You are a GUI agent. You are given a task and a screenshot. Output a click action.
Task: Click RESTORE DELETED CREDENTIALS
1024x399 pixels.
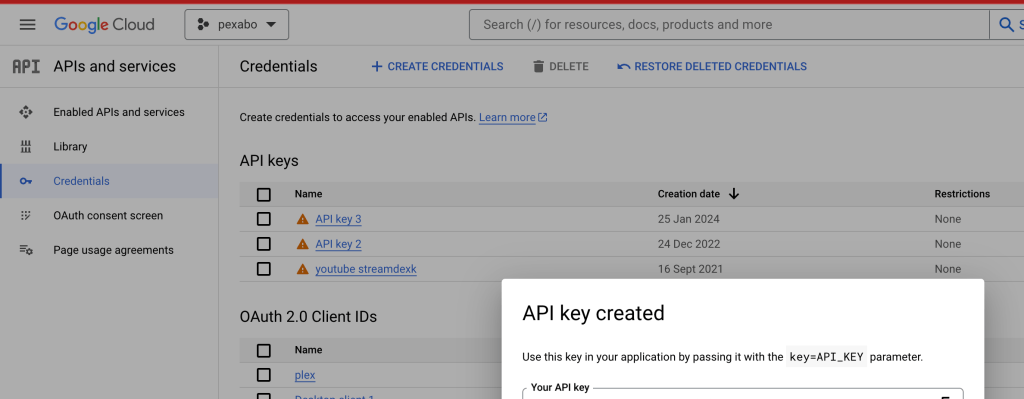(x=712, y=67)
